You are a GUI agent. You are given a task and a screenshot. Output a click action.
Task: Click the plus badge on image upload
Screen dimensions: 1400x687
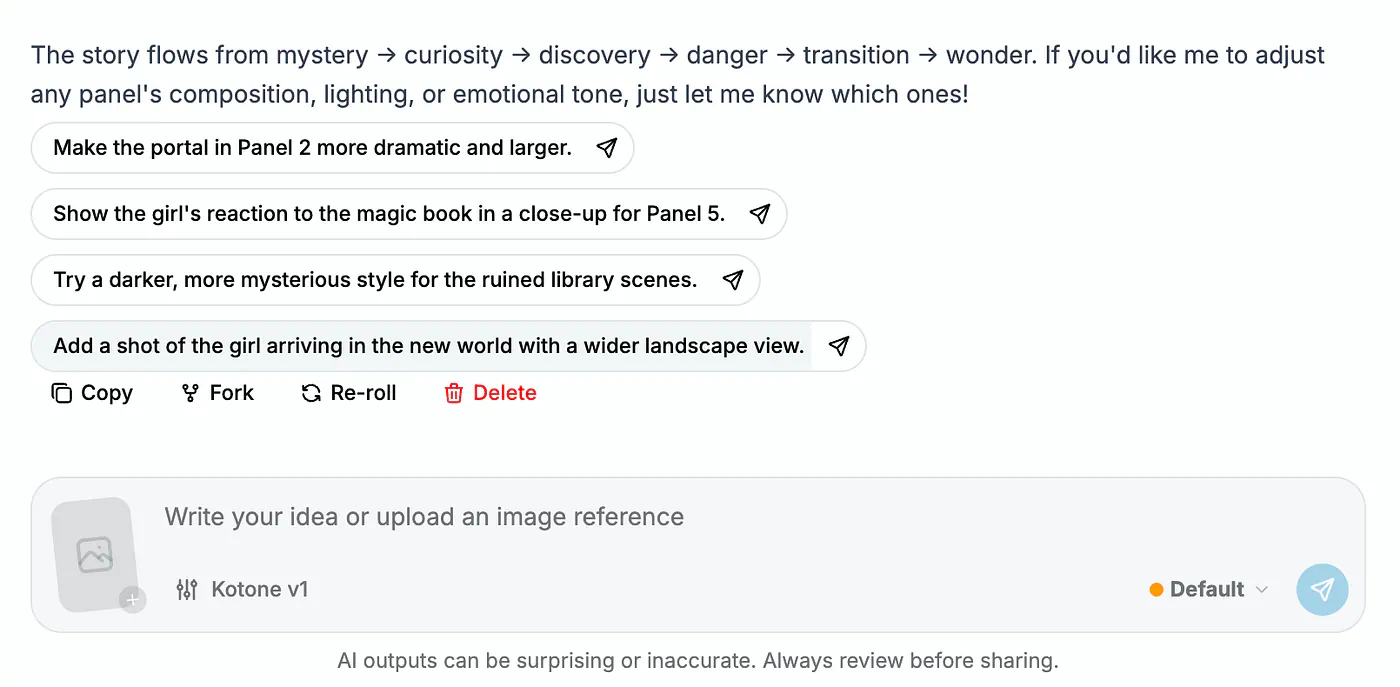pyautogui.click(x=132, y=600)
